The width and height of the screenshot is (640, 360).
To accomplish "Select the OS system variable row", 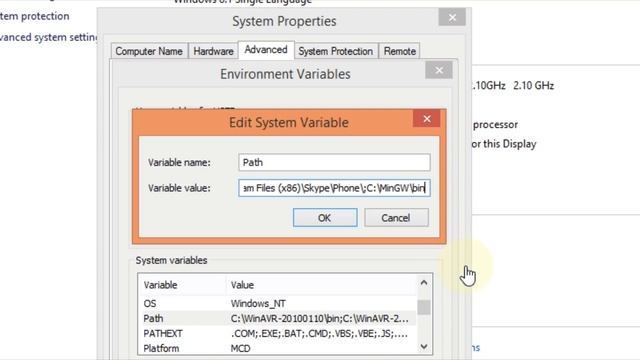I will pos(278,304).
